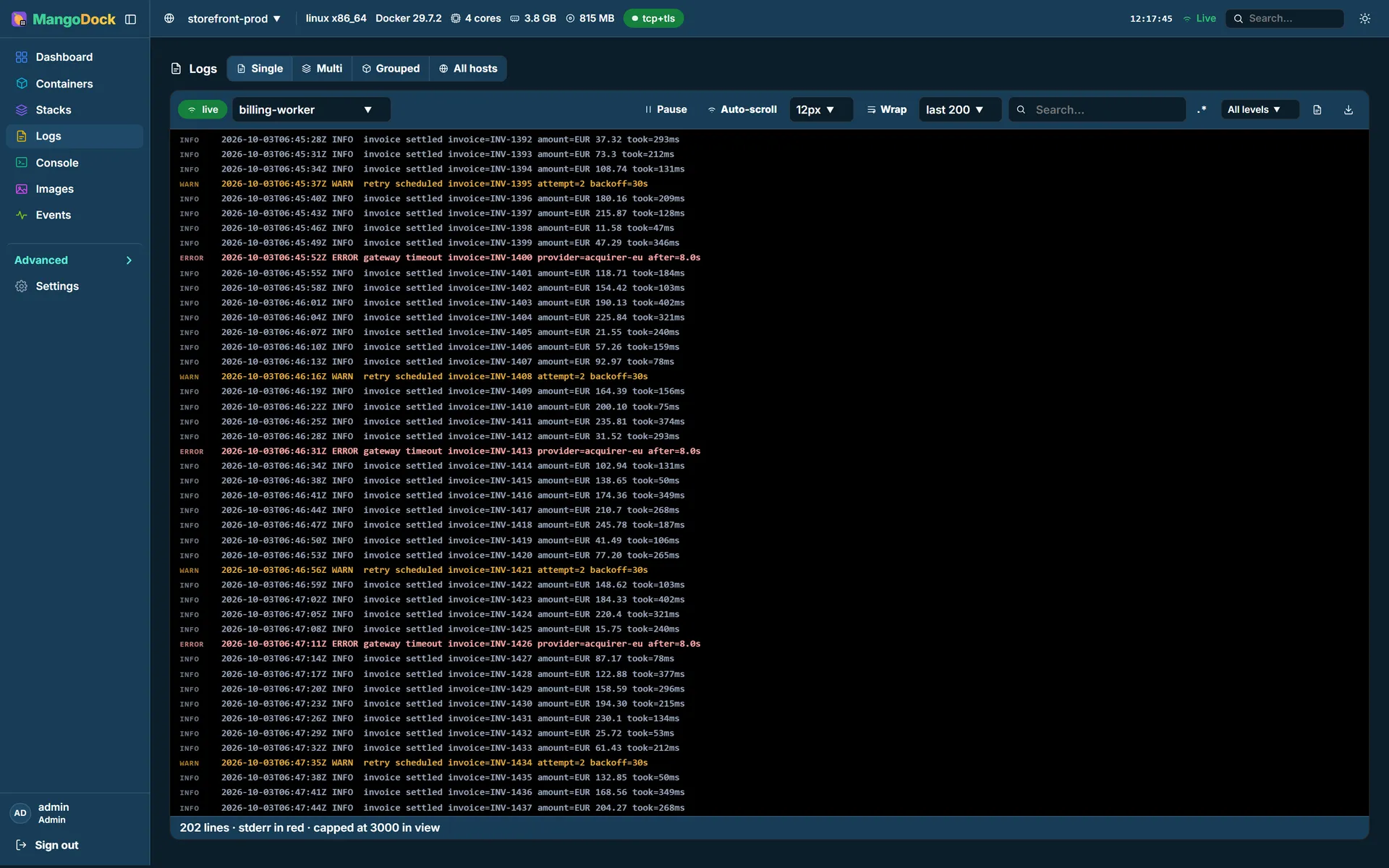
Task: Click the 3.8 GB memory icon
Action: click(x=515, y=19)
